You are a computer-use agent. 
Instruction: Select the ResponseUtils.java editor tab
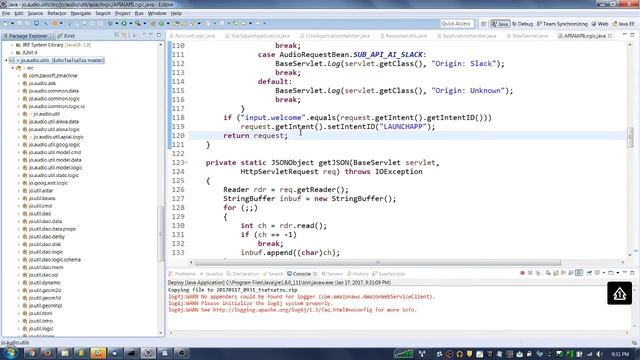403,36
